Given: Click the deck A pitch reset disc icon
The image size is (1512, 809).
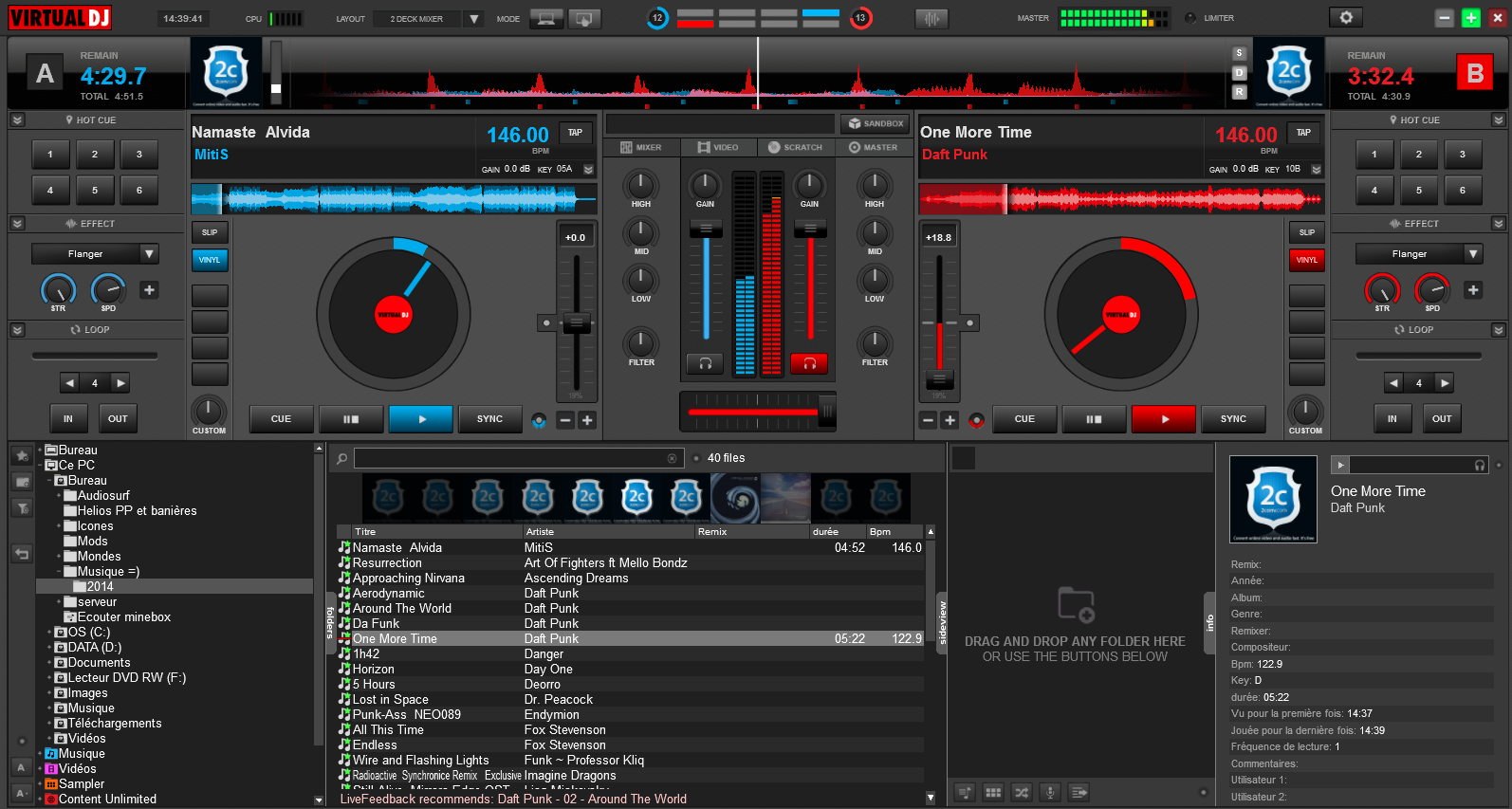Looking at the screenshot, I should [x=539, y=419].
